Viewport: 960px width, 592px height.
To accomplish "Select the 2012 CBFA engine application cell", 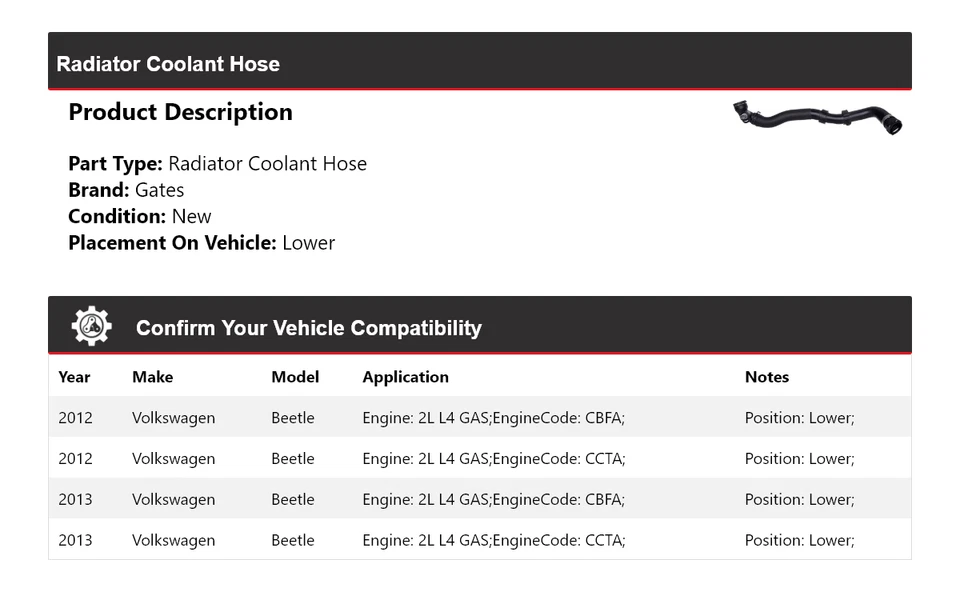I will tap(493, 418).
